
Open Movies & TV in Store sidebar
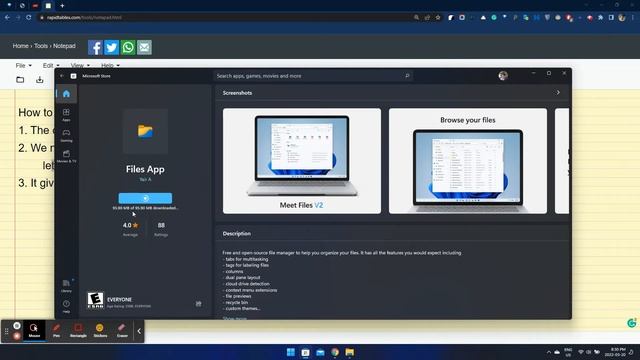[66, 156]
